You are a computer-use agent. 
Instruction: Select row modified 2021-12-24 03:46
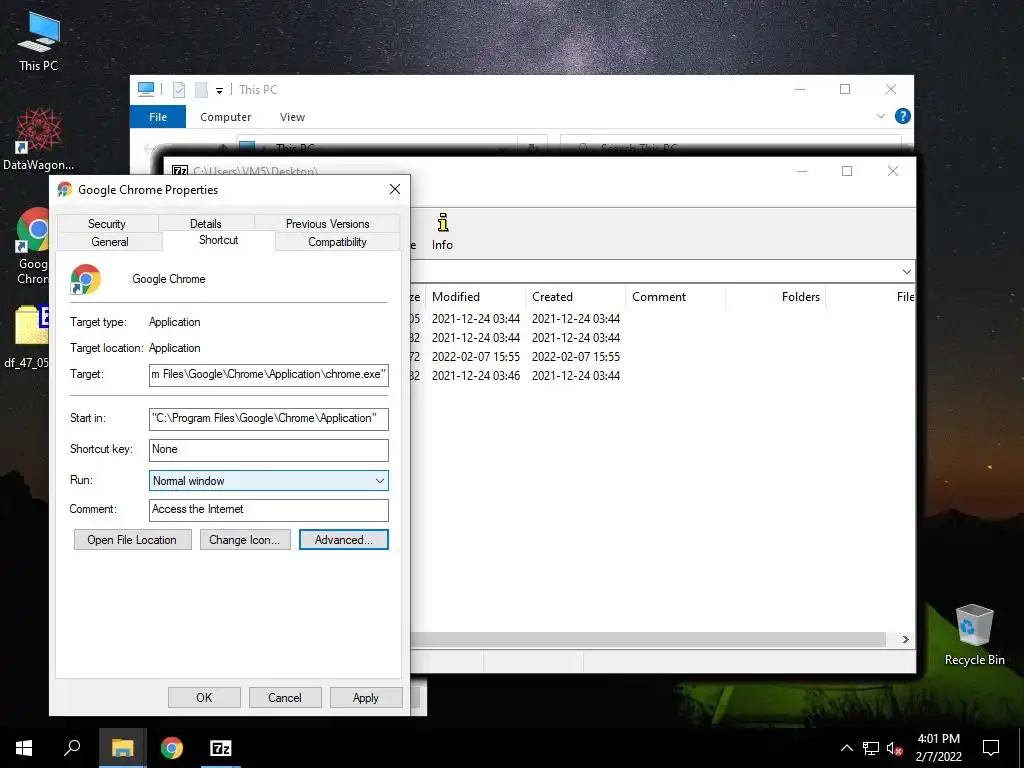662,376
